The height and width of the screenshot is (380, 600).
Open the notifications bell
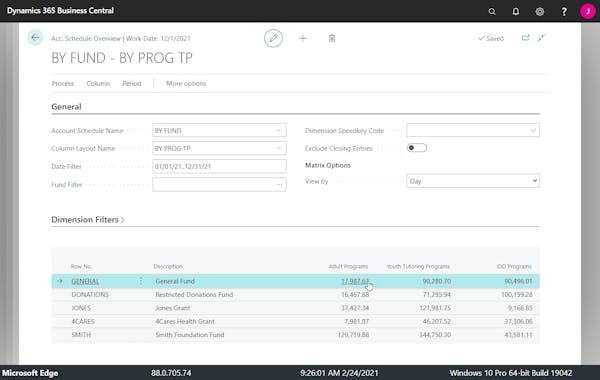516,11
